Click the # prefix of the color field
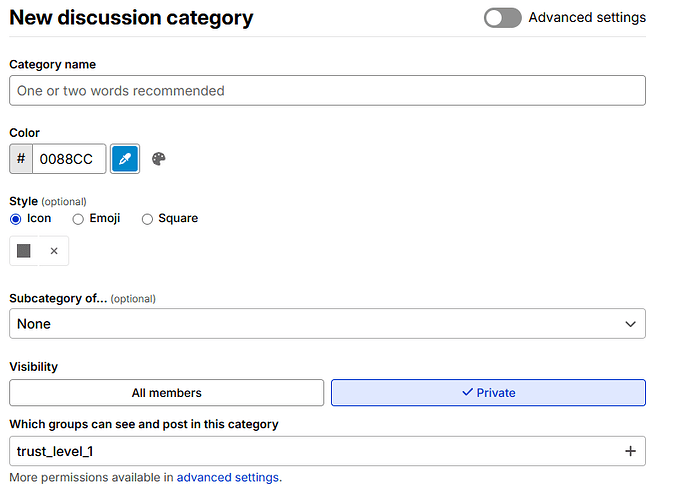673x500 pixels. point(21,159)
